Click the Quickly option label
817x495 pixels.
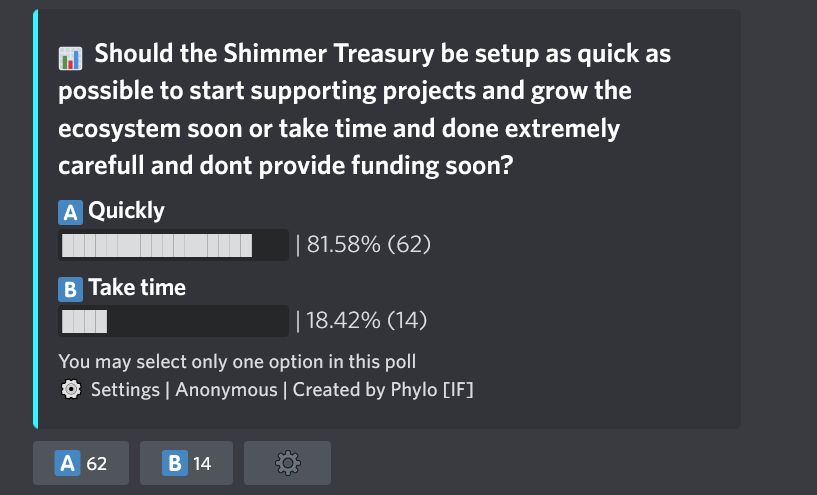point(126,211)
